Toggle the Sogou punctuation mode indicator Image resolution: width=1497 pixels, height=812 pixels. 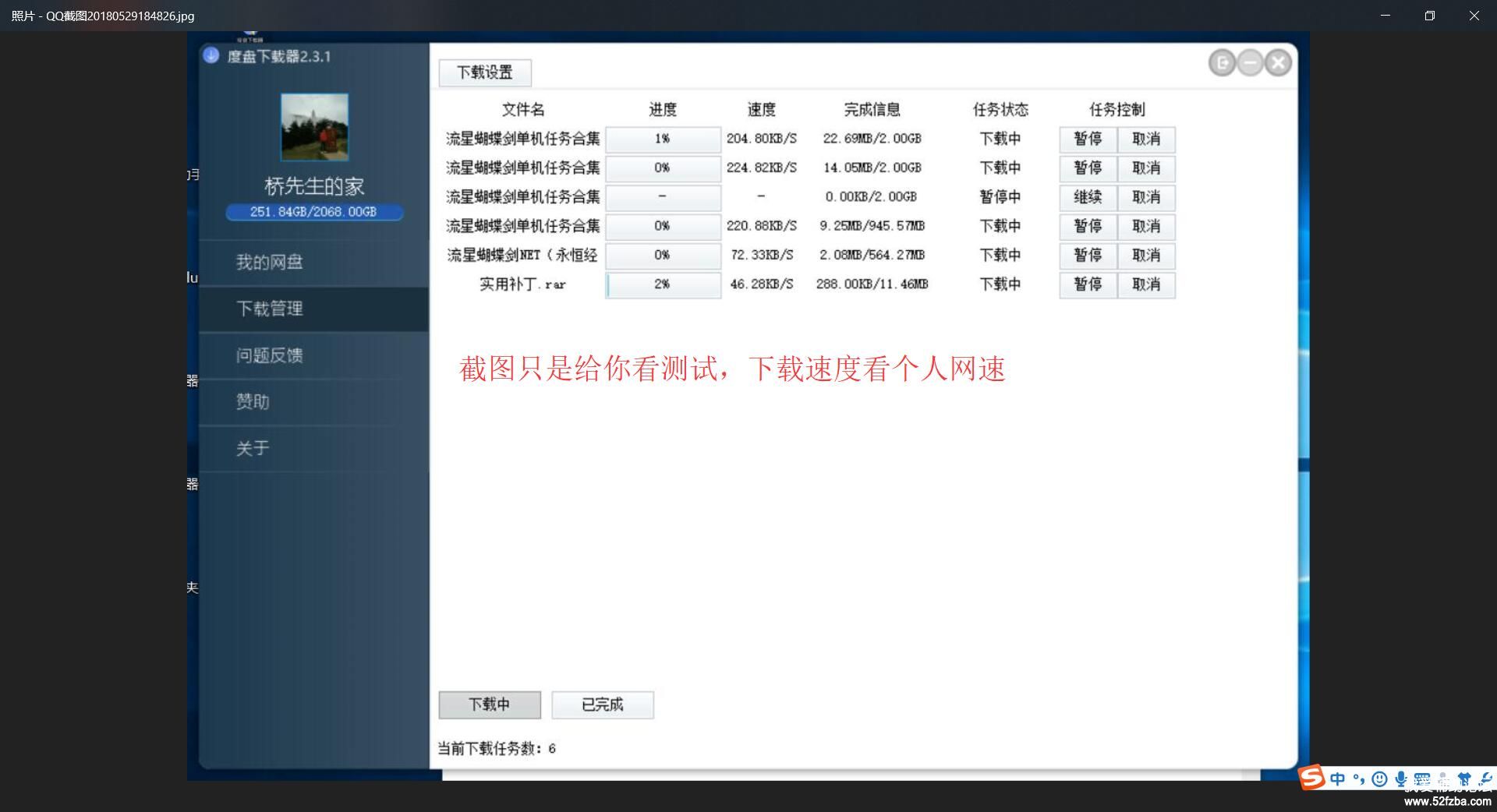click(1359, 778)
